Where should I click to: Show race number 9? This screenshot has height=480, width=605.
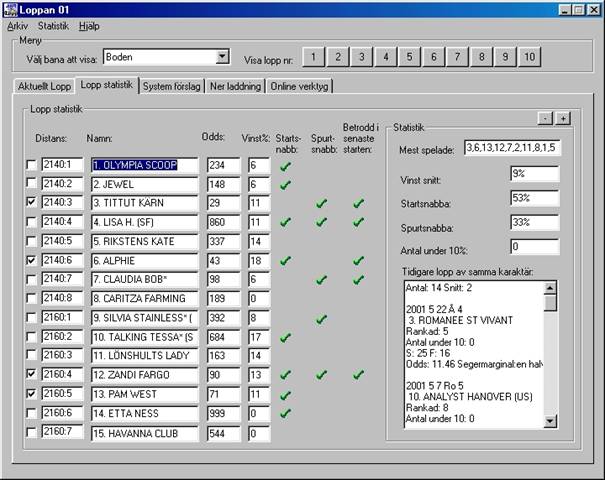pyautogui.click(x=505, y=57)
